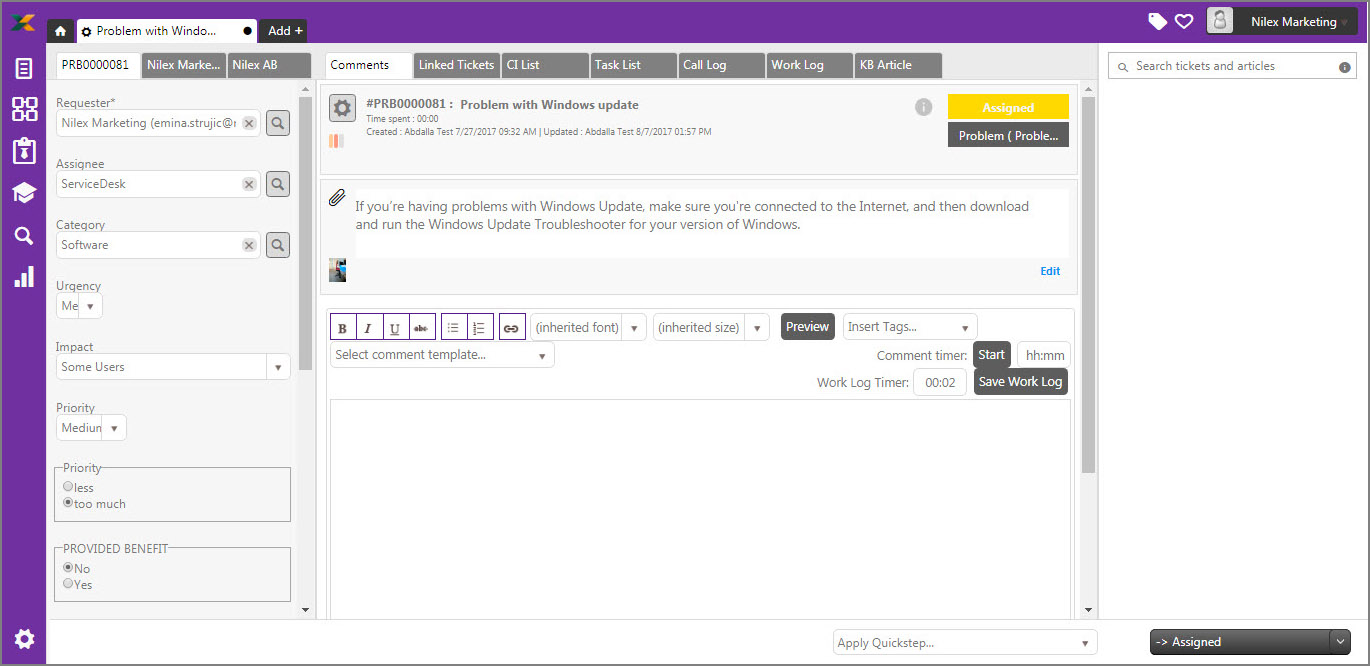Viewport: 1370px width, 666px height.
Task: Click into the comment text area
Action: (x=700, y=508)
